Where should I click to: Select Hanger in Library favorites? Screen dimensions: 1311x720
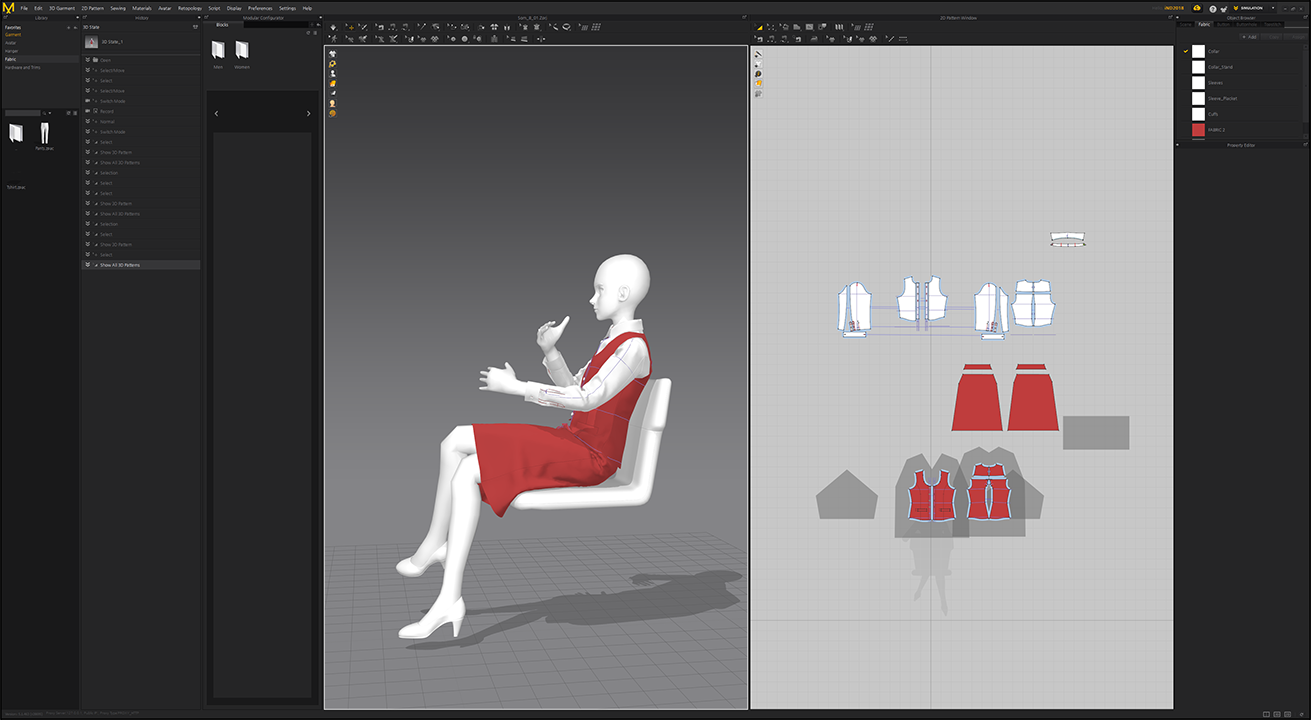[11, 51]
